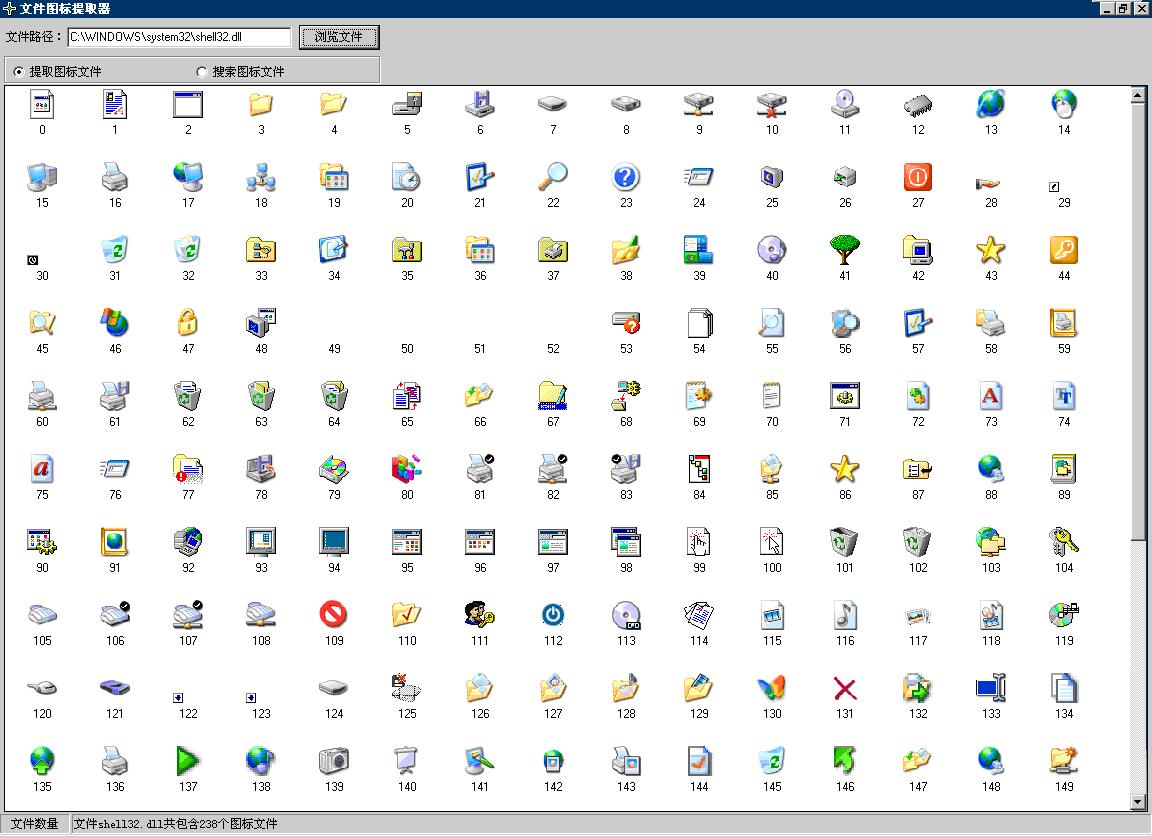The image size is (1152, 837).
Task: Select the magnifying glass icon 22
Action: pyautogui.click(x=552, y=177)
